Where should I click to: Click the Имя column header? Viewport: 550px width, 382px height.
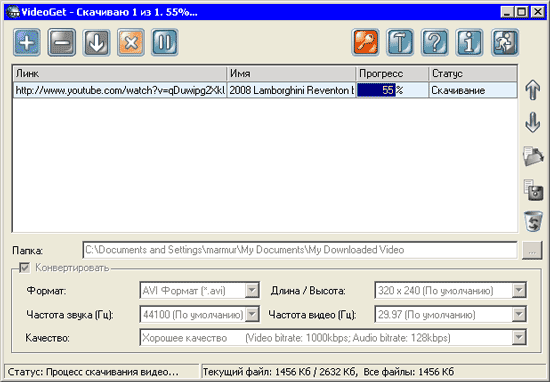point(291,74)
